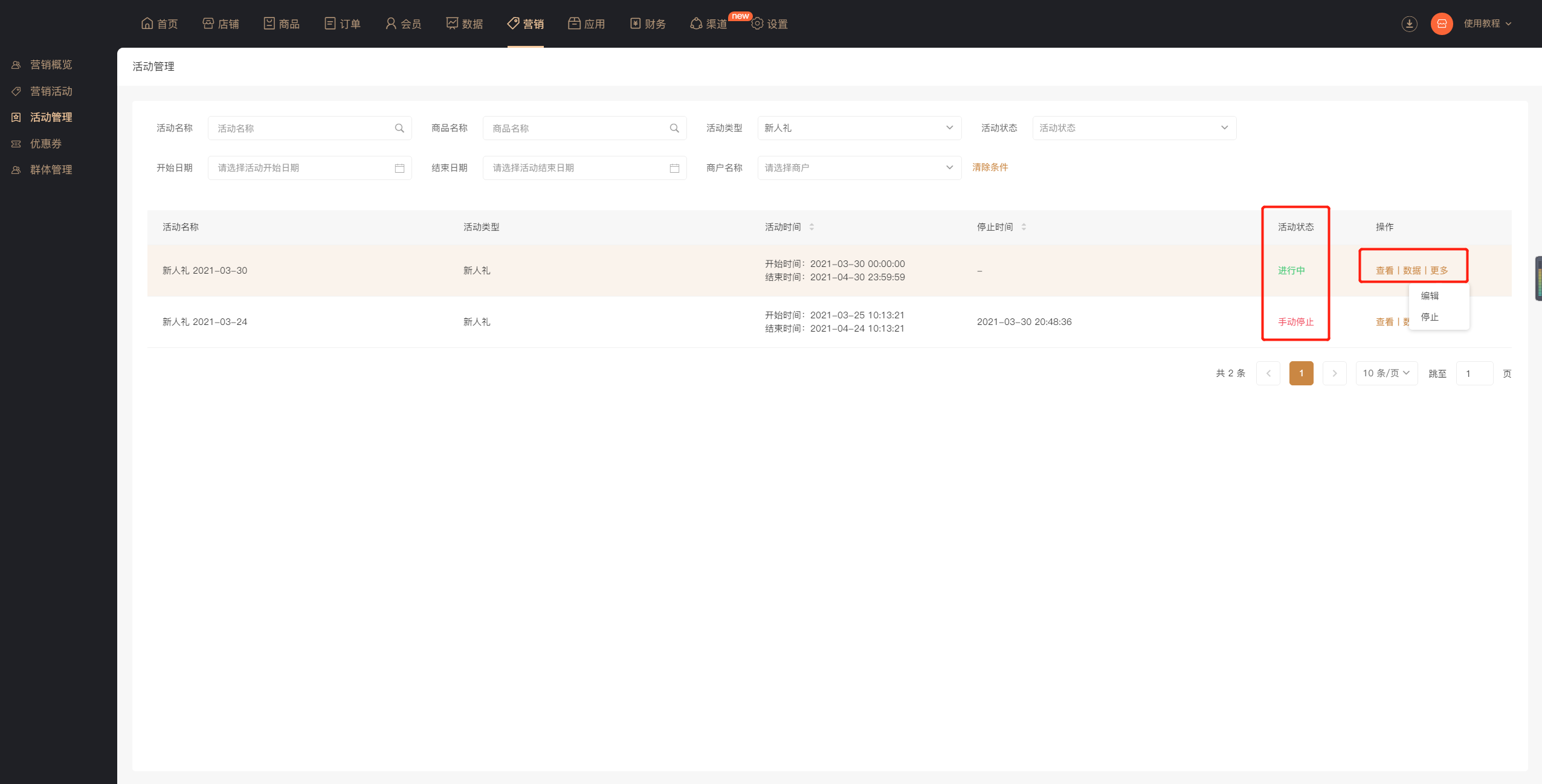Click 更多 for 新人礼 2021-03-30
Screen dimensions: 1542x784
[x=1439, y=271]
